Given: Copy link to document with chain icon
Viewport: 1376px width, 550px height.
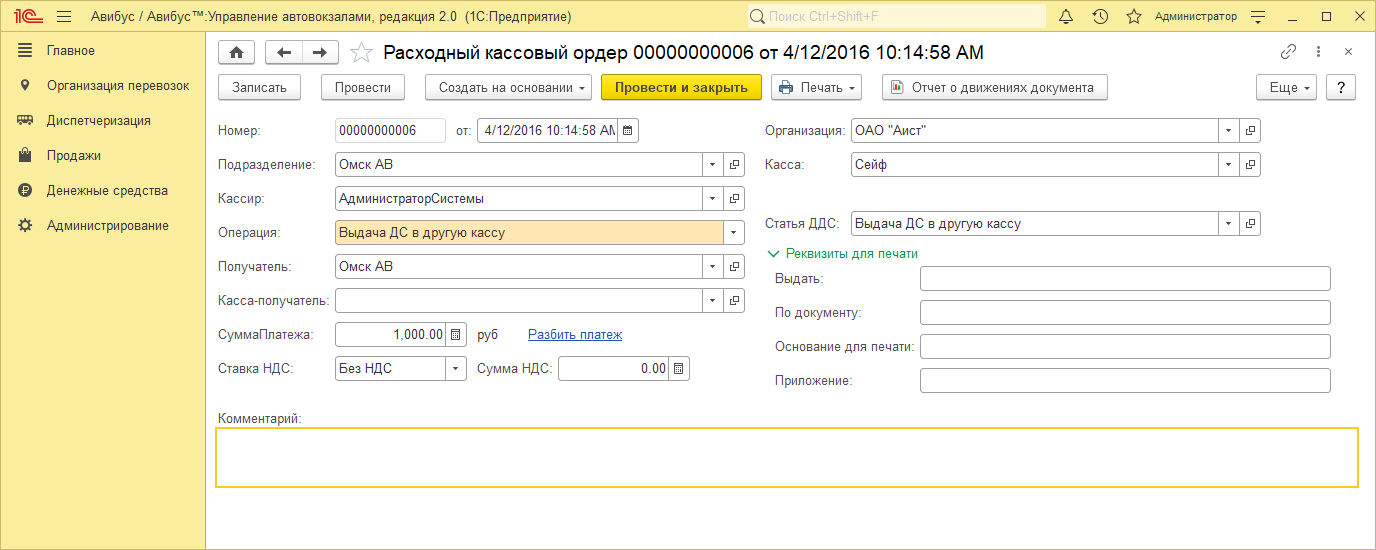Looking at the screenshot, I should click(x=1288, y=52).
